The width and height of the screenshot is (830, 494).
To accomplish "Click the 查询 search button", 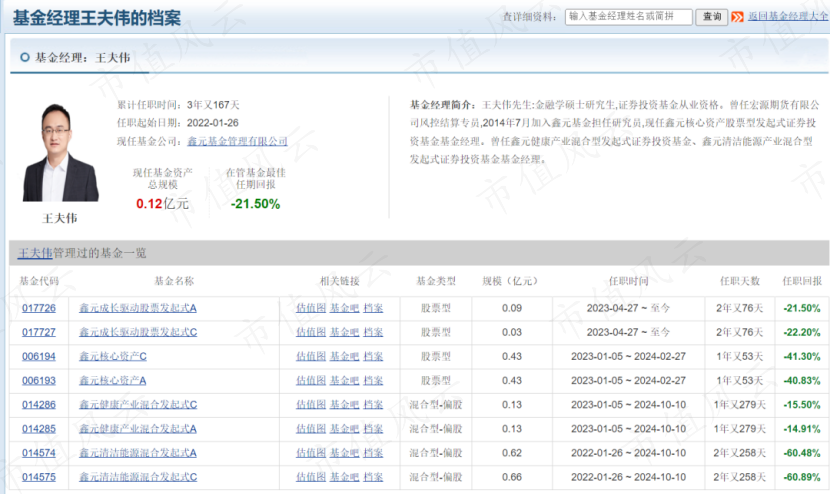I will click(x=711, y=17).
